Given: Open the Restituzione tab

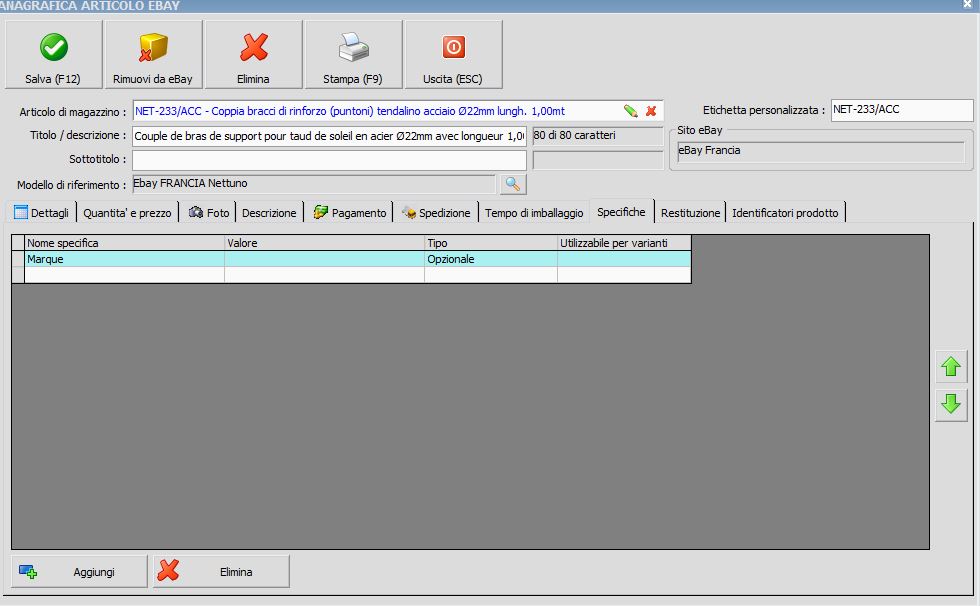Looking at the screenshot, I should coord(690,213).
